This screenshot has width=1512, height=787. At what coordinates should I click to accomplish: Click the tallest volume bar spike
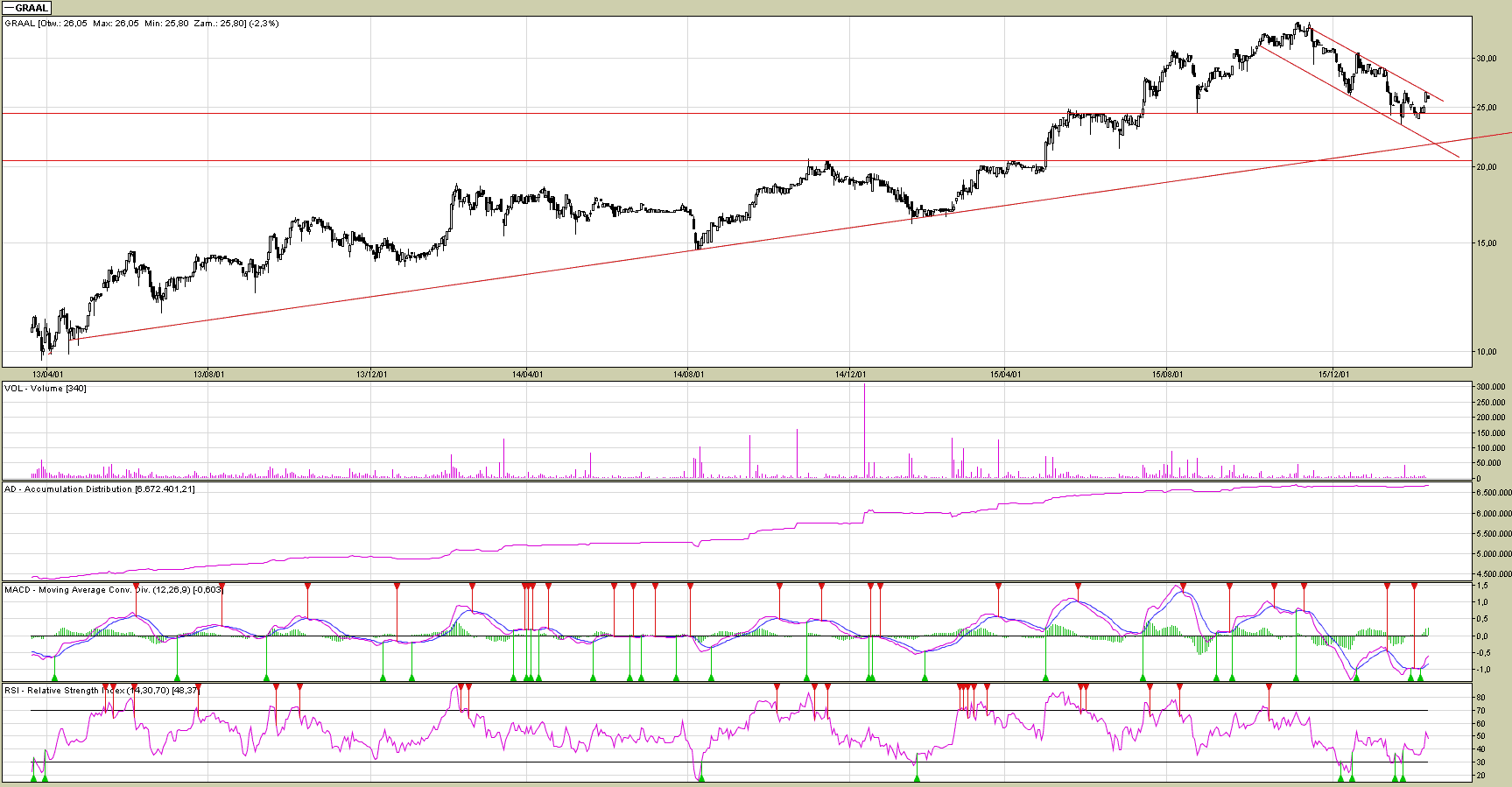tap(864, 429)
